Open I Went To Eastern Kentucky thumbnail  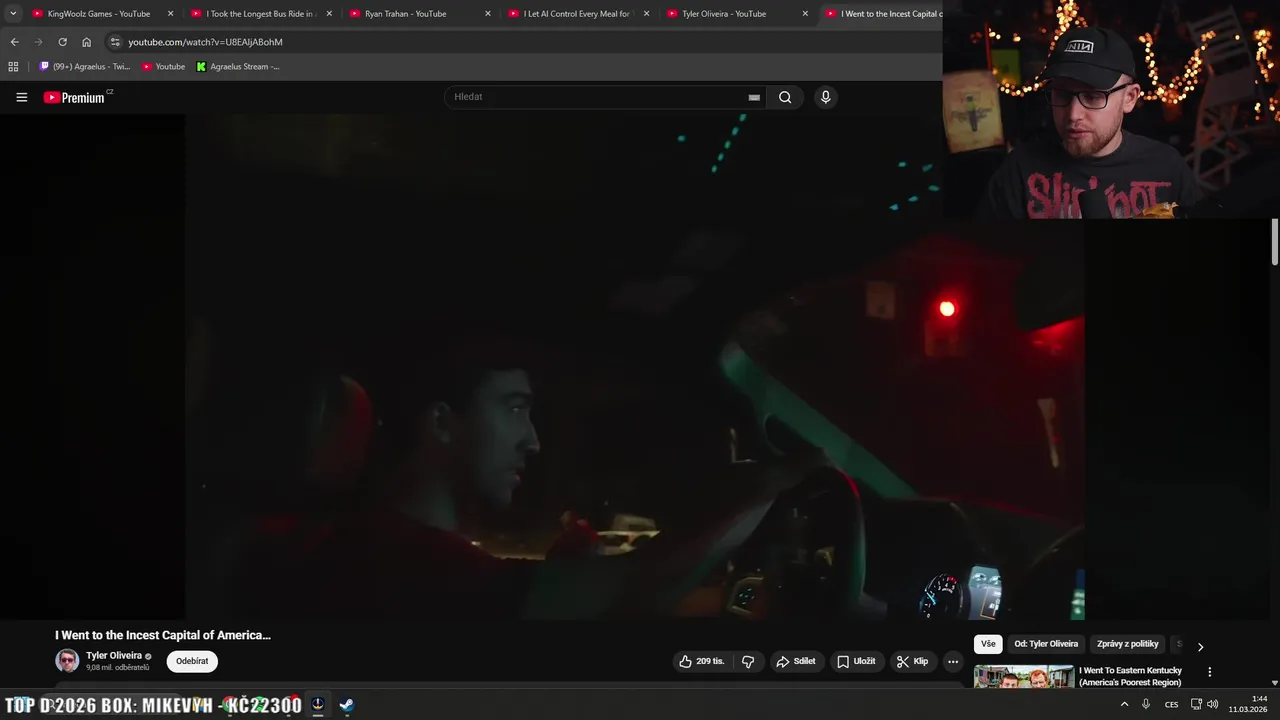click(x=1024, y=677)
